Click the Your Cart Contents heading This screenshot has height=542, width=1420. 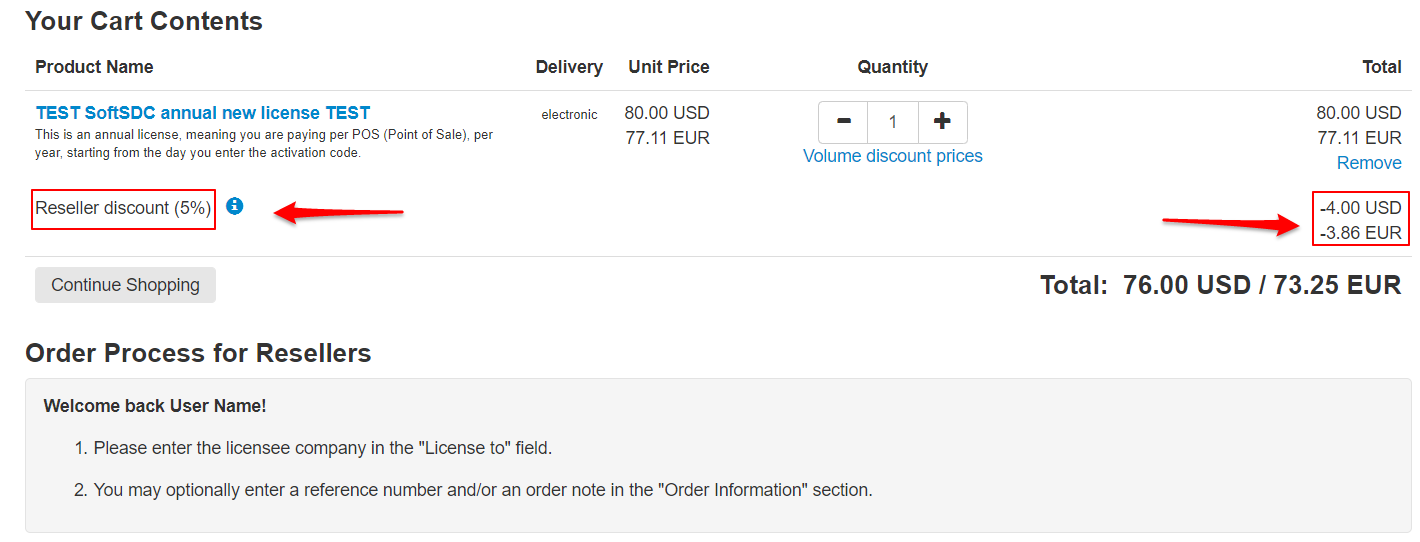pyautogui.click(x=144, y=21)
